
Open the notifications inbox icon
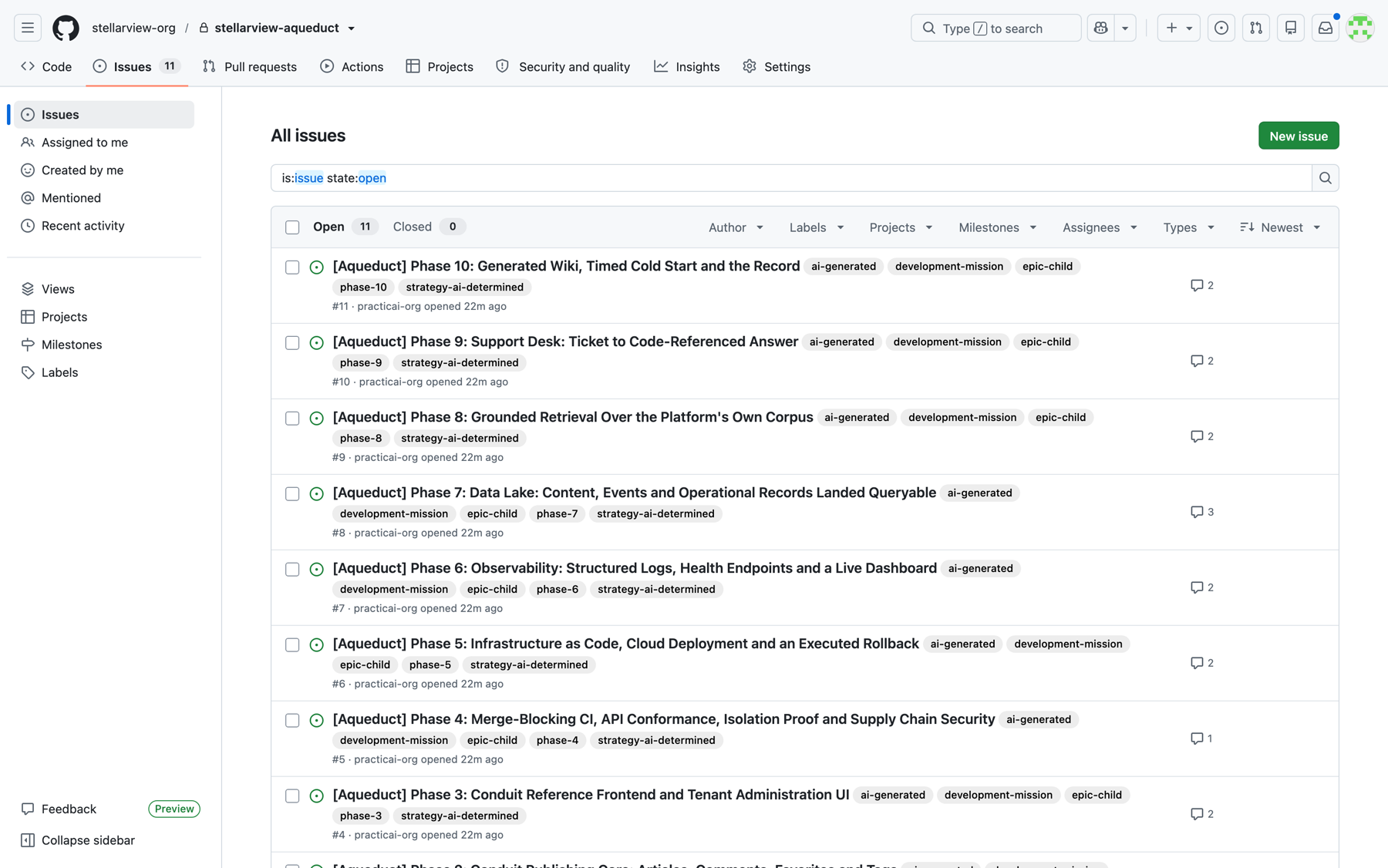(1326, 28)
